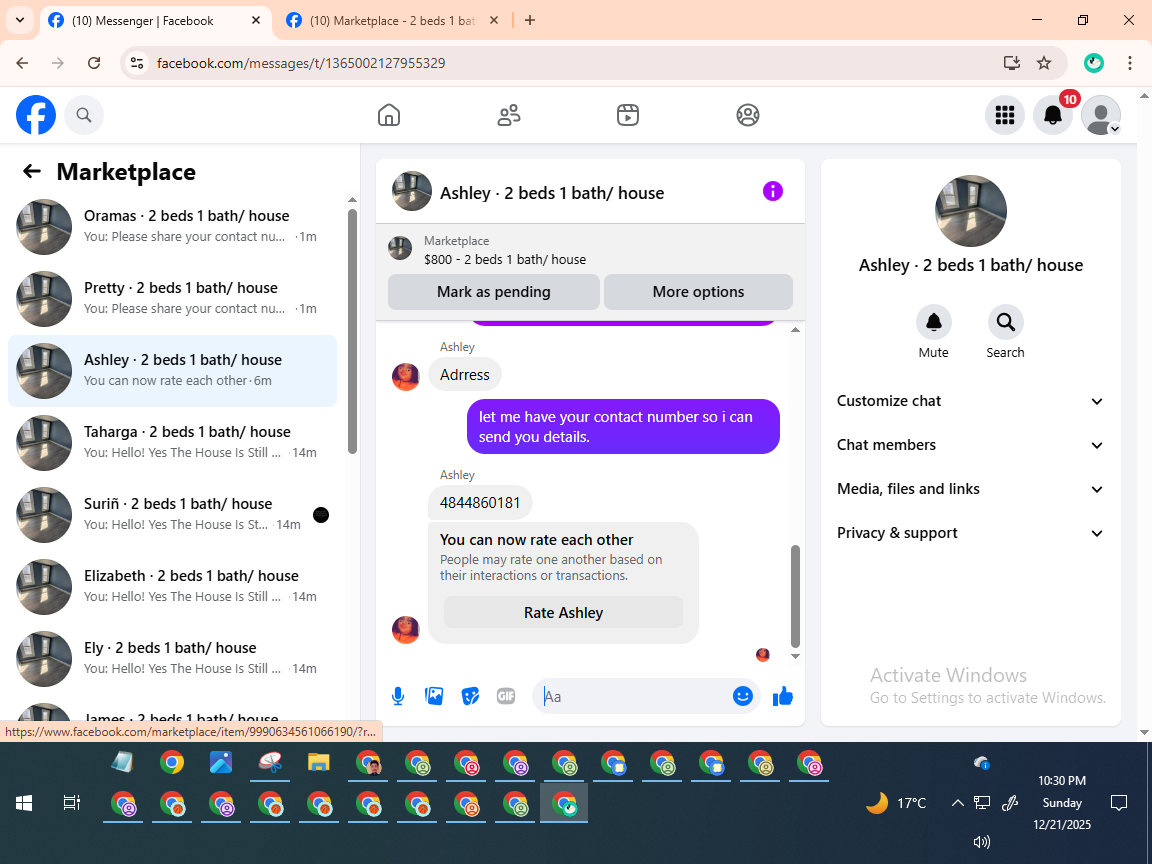Open the Ely conversation

click(x=173, y=658)
